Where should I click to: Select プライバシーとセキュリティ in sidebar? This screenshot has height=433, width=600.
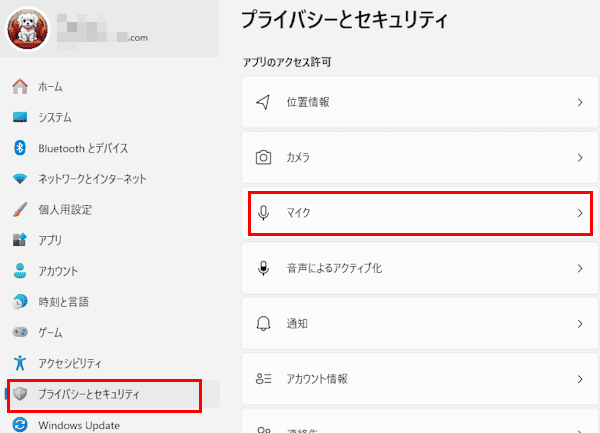110,394
